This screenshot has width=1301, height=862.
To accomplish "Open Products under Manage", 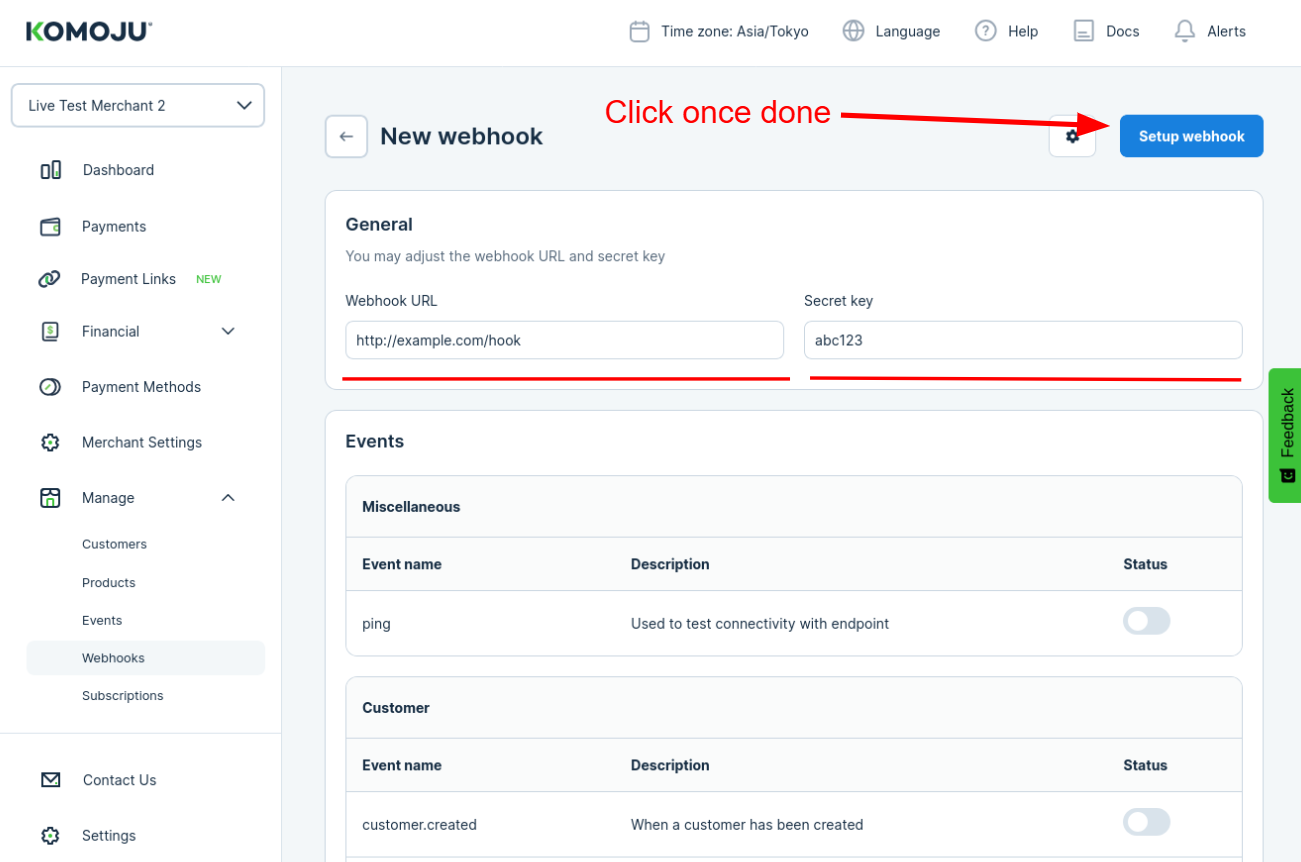I will coord(109,583).
